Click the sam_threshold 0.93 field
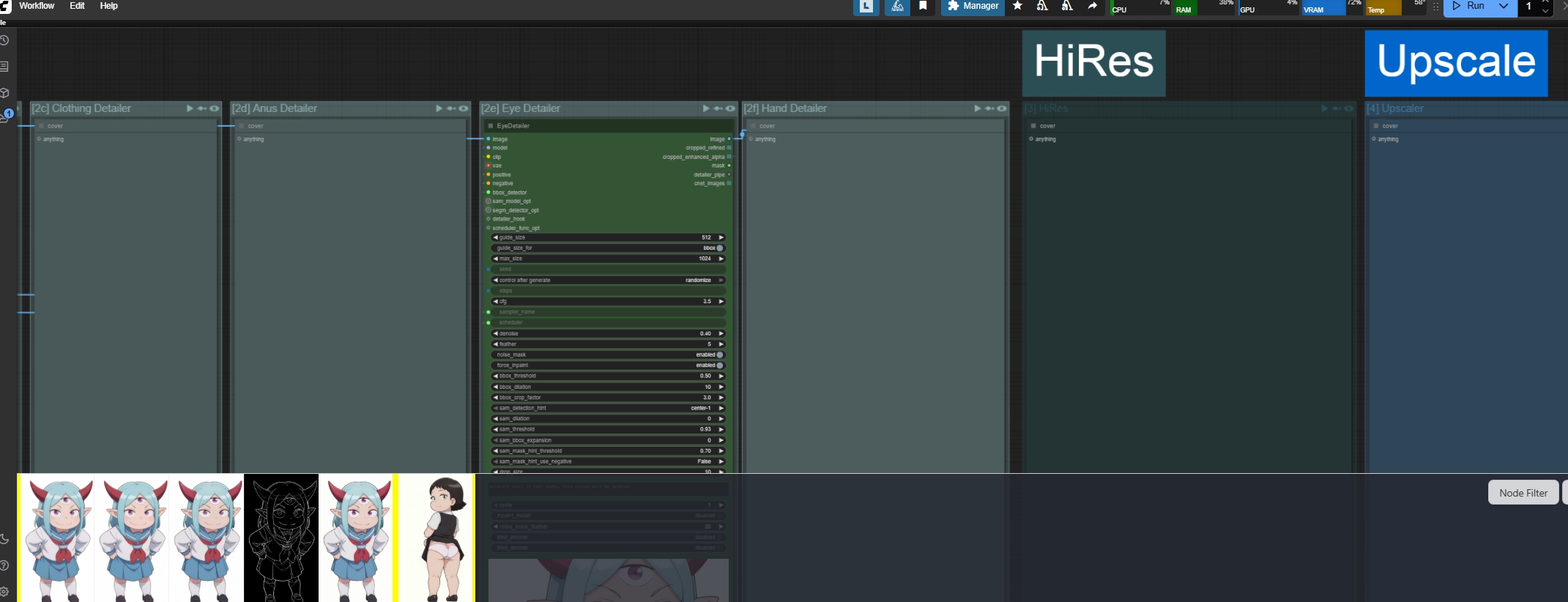This screenshot has width=1568, height=602. [608, 429]
